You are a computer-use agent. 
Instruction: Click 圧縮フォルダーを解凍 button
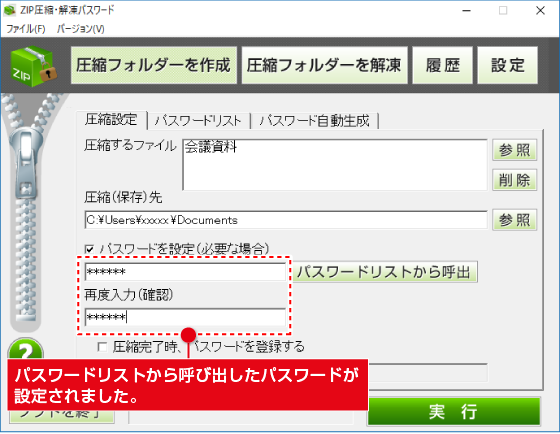coord(324,65)
